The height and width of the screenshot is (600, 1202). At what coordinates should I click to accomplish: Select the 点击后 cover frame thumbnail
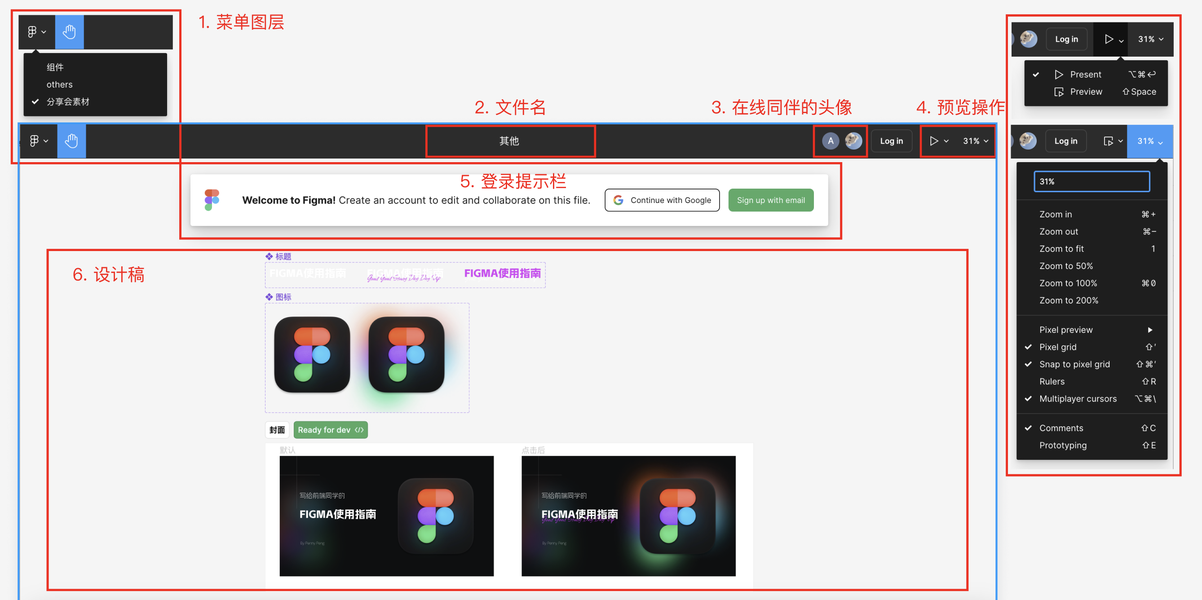(x=628, y=516)
